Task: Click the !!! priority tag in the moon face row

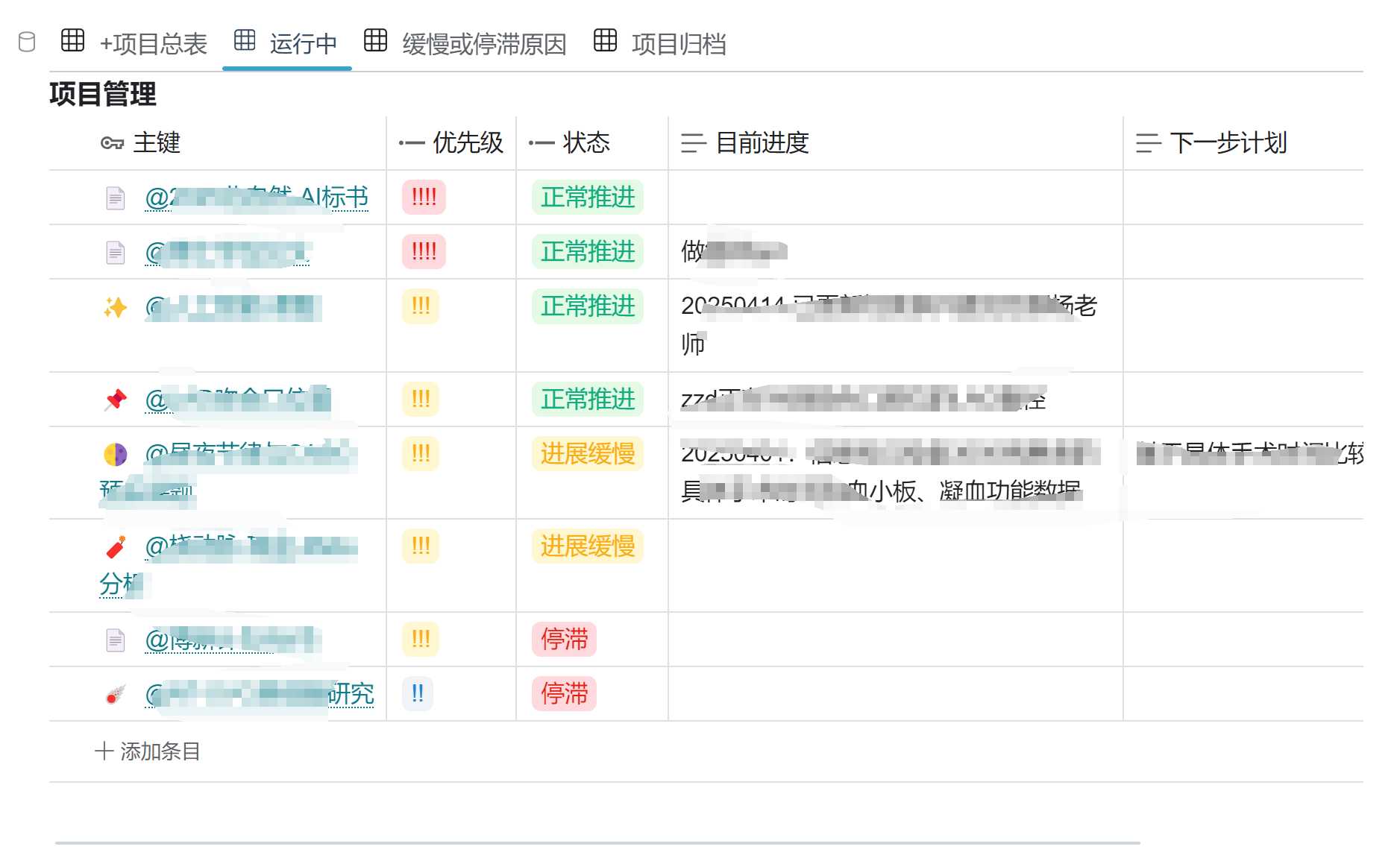Action: (421, 454)
